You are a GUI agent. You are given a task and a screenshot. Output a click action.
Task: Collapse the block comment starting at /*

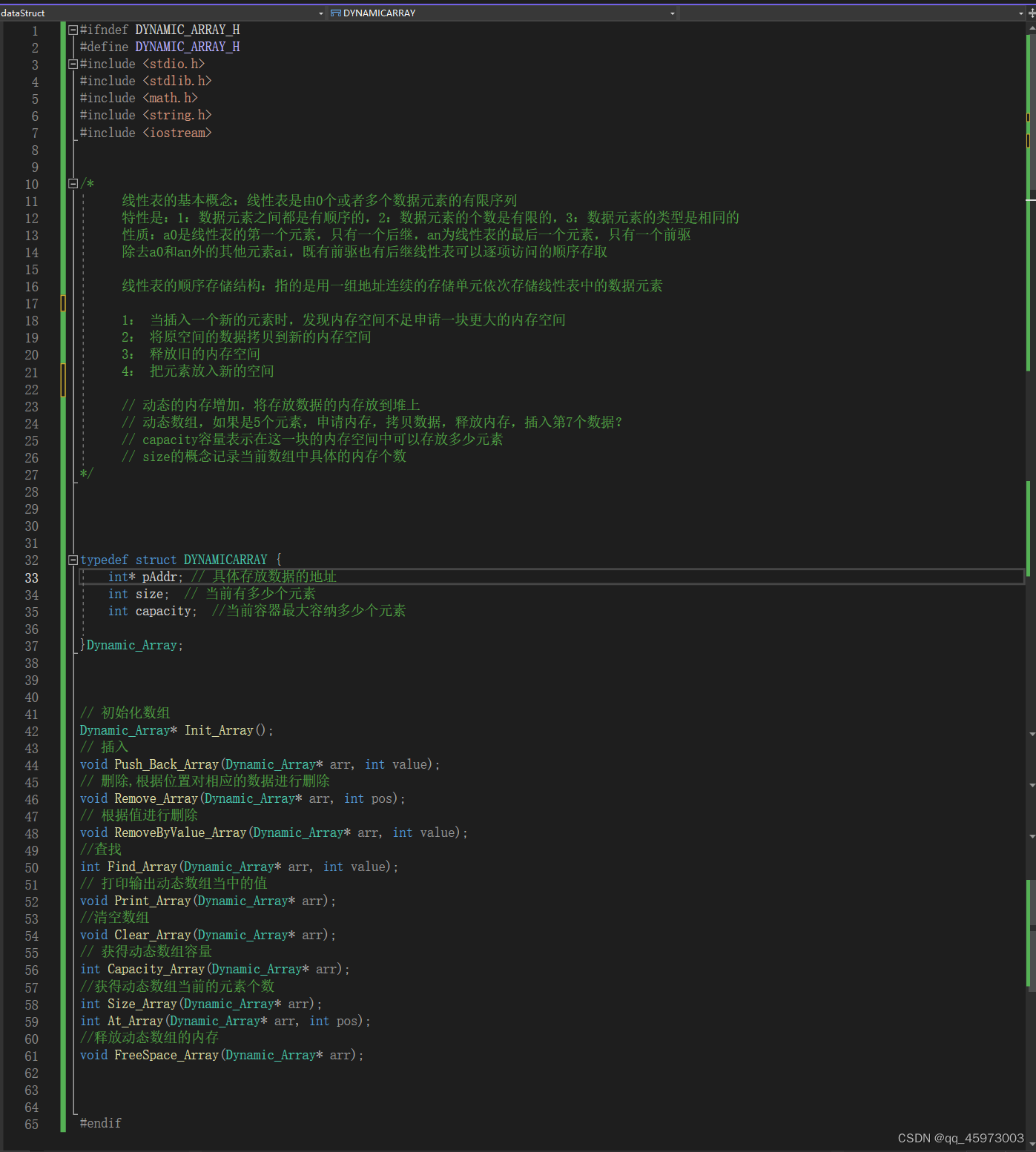[73, 183]
